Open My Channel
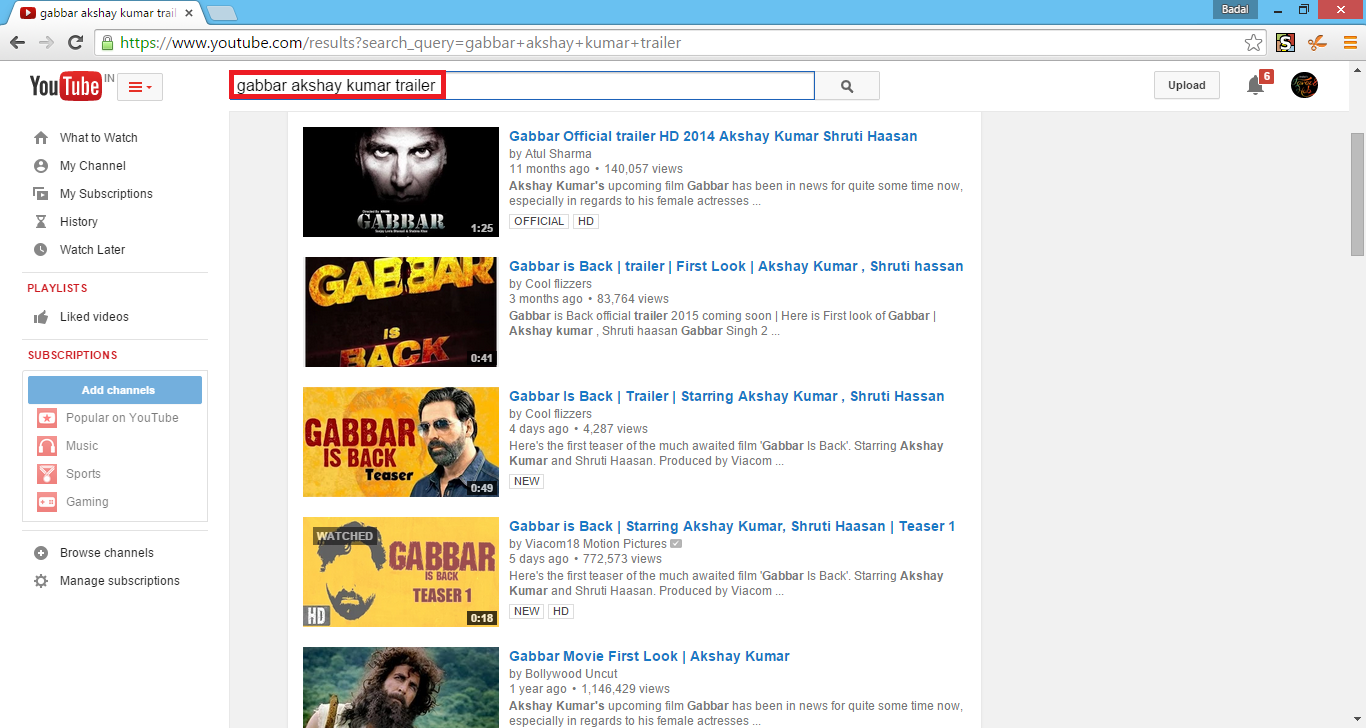Viewport: 1366px width, 728px height. (93, 166)
